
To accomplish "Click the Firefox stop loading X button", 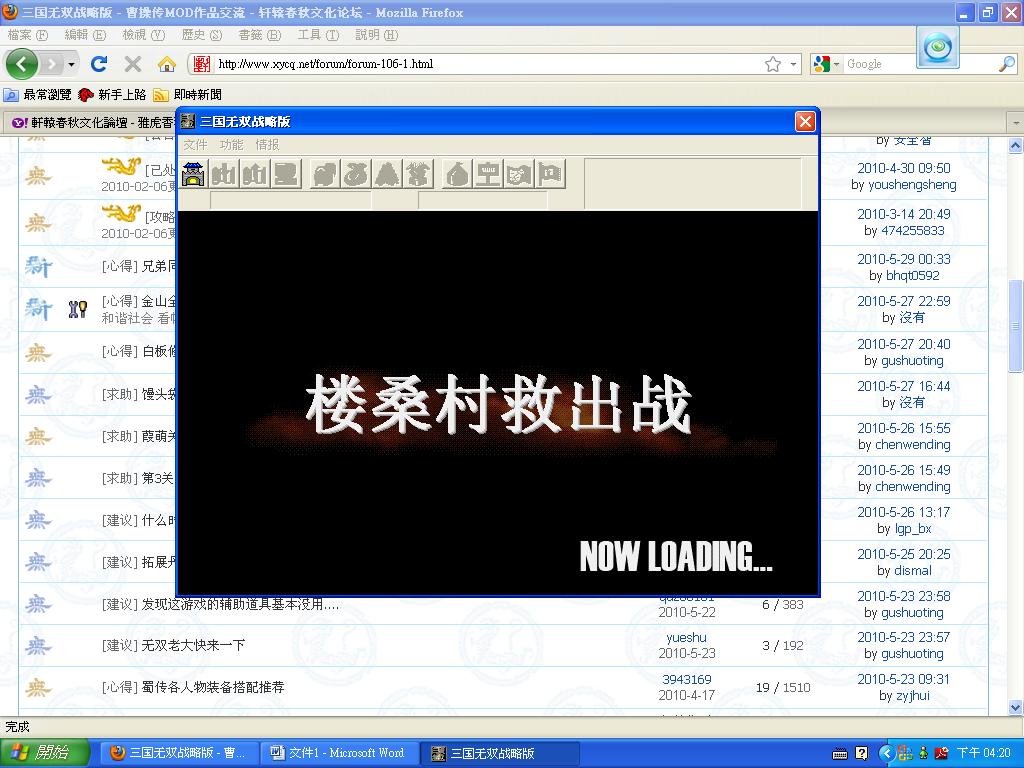I will pos(133,64).
